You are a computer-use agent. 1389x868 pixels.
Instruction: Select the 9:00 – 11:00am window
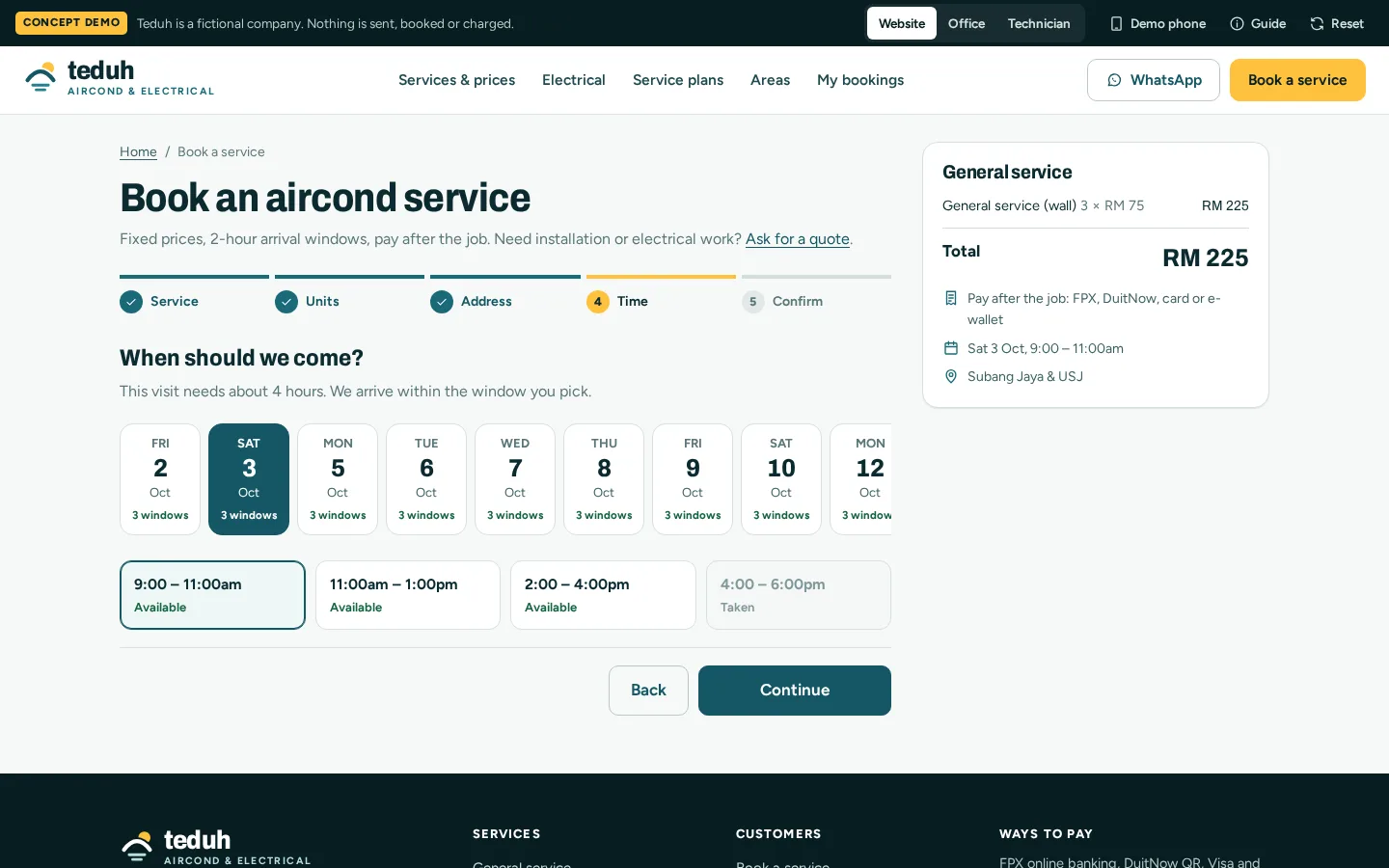(212, 595)
